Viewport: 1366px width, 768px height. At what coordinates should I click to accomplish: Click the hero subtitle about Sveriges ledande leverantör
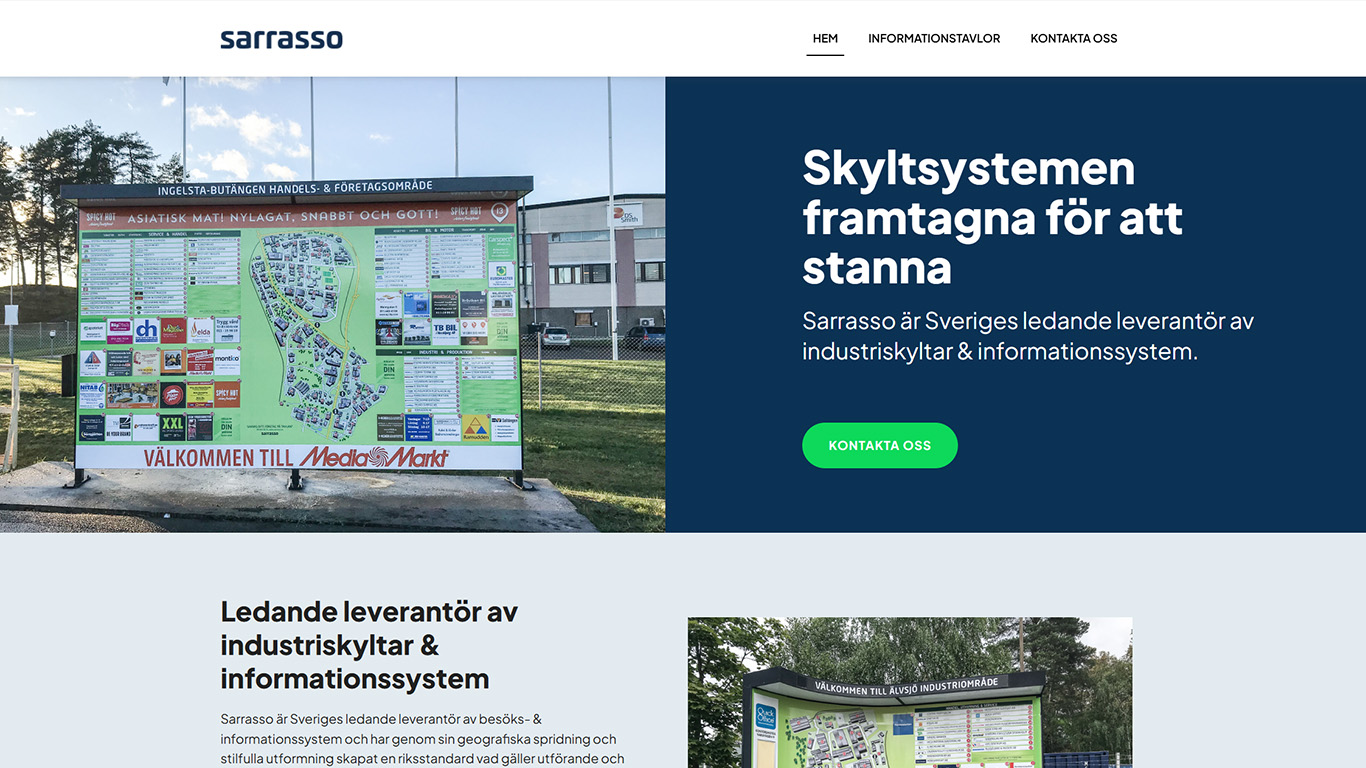point(1027,336)
